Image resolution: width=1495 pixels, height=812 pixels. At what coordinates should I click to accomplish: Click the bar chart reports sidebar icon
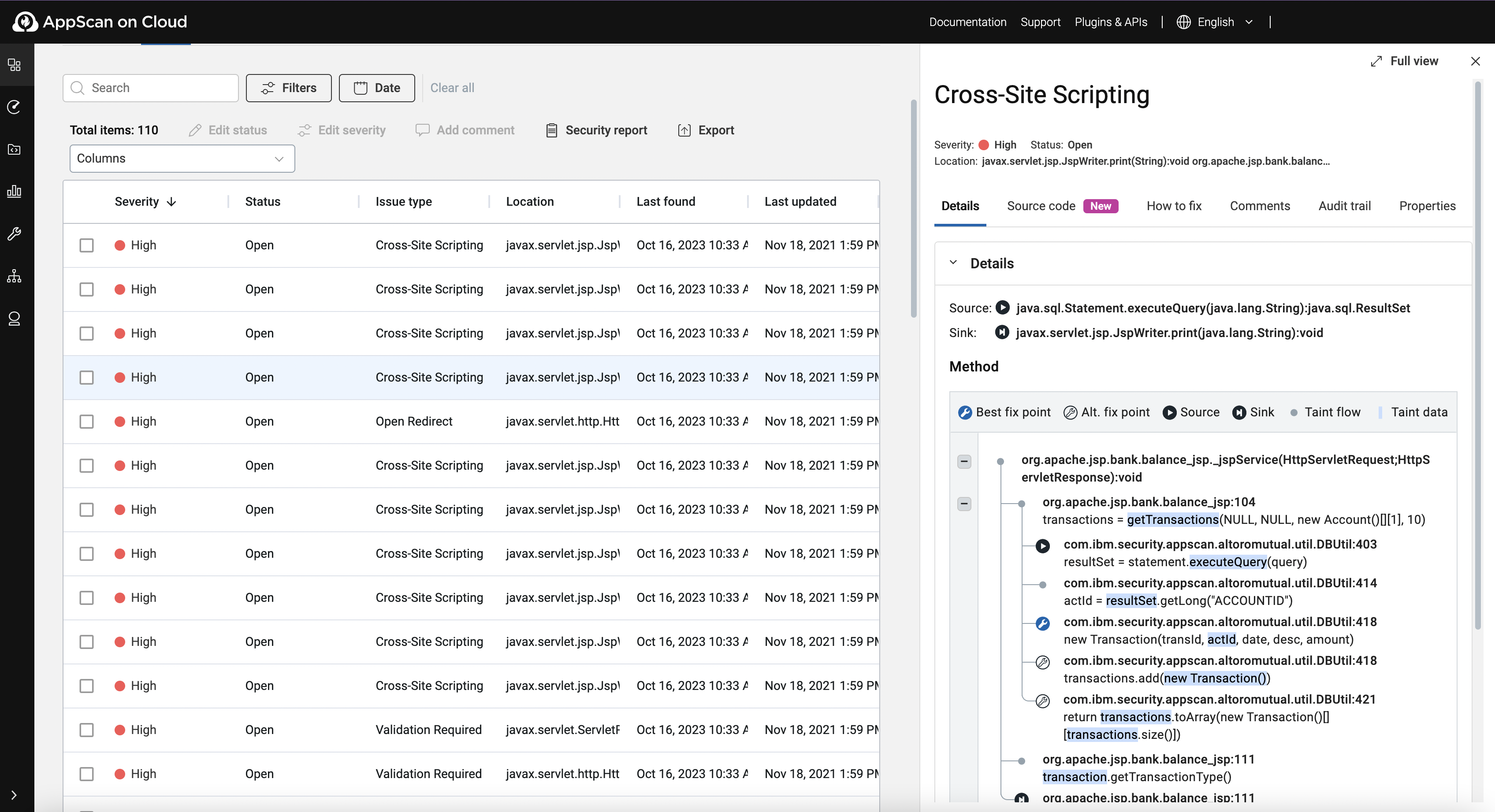click(15, 191)
